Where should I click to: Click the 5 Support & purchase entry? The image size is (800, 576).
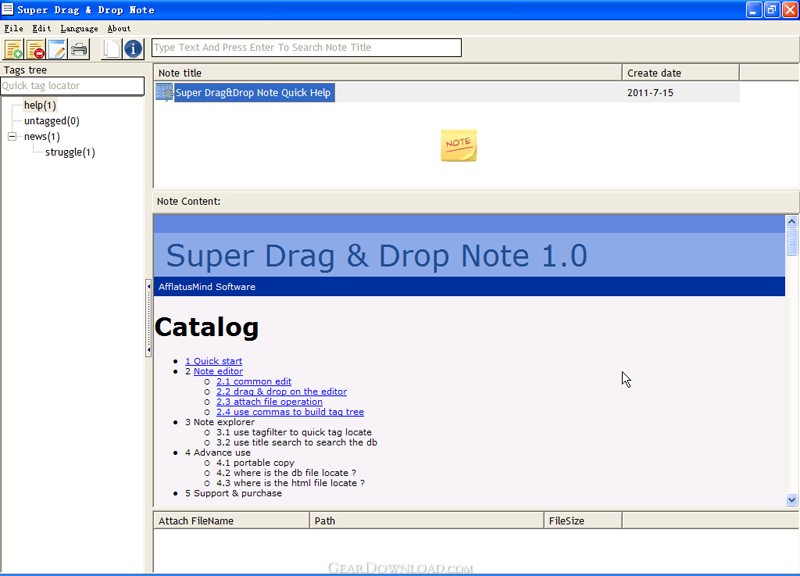[234, 493]
